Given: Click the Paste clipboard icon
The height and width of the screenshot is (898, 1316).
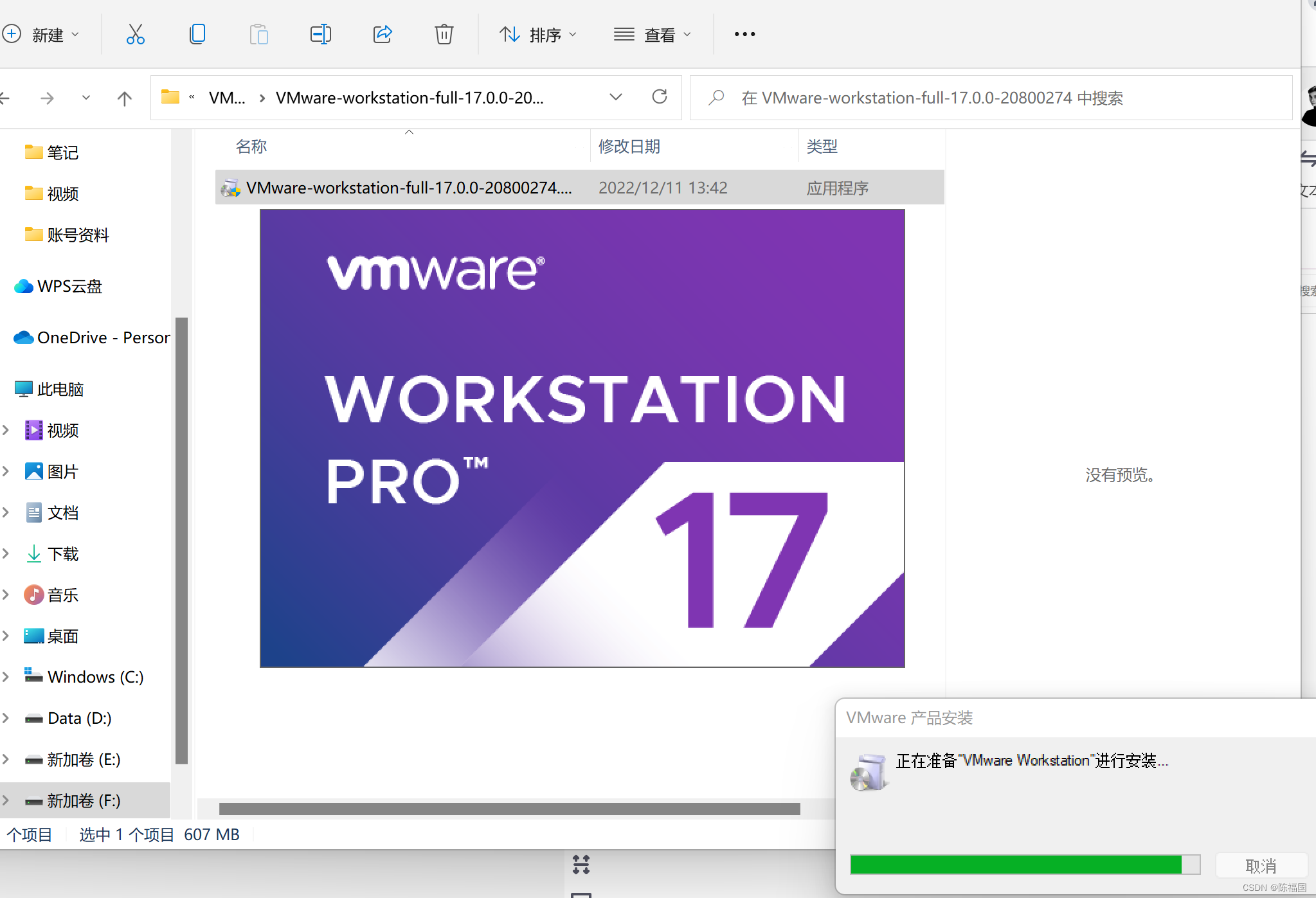Looking at the screenshot, I should coord(258,34).
